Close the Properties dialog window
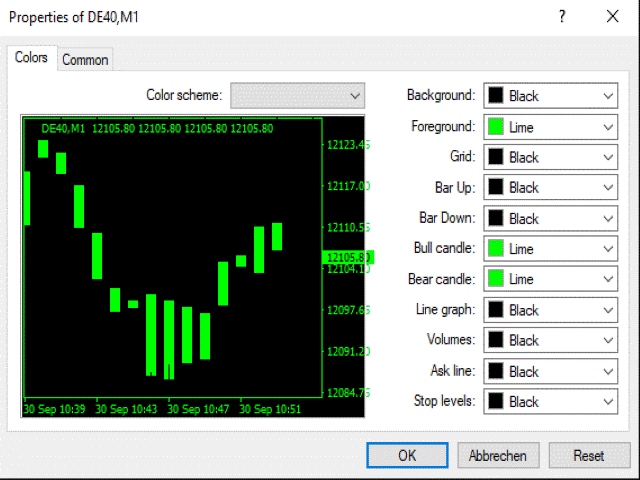The width and height of the screenshot is (640, 480). 613,17
